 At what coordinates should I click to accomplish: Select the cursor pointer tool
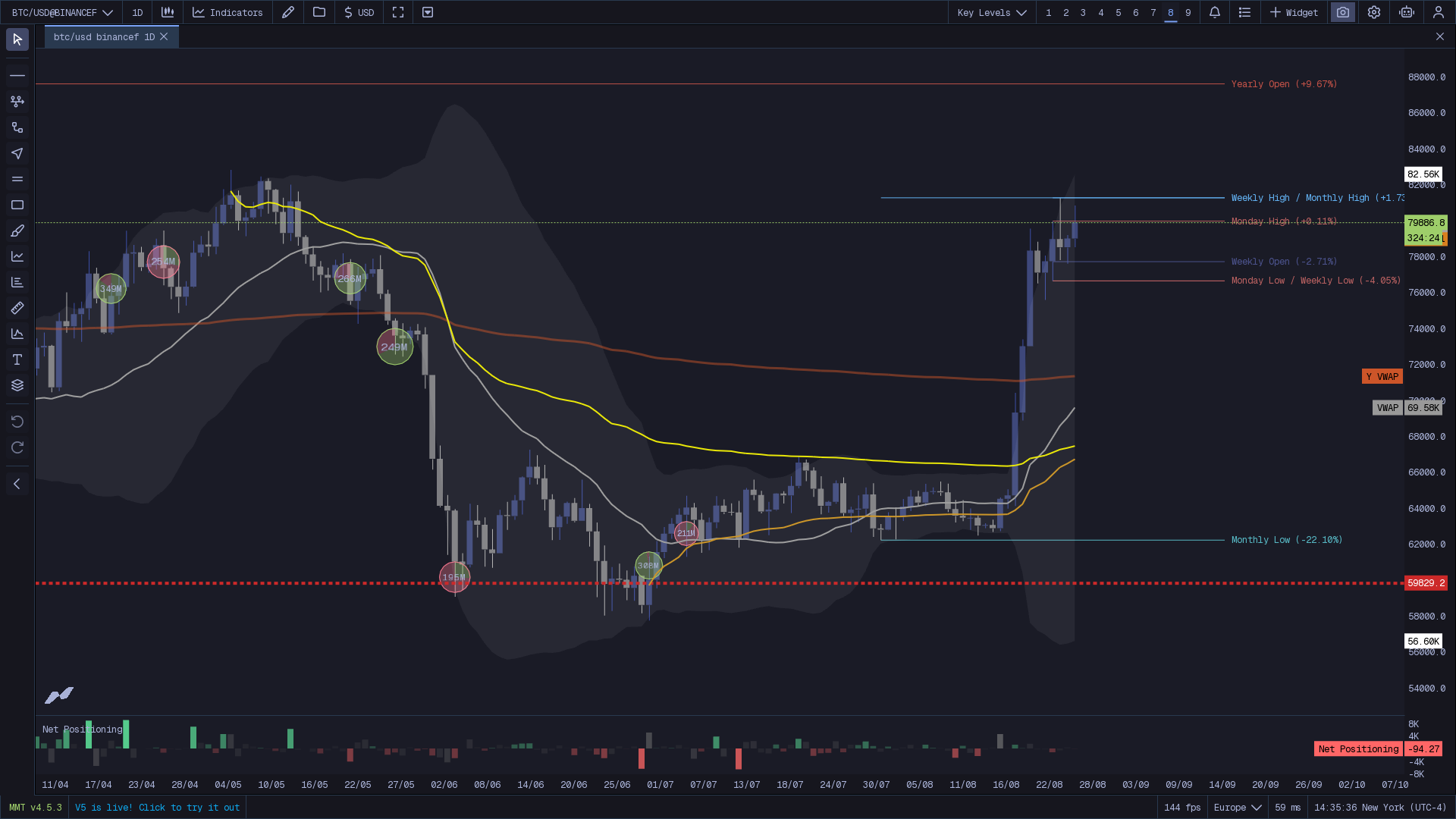point(17,39)
